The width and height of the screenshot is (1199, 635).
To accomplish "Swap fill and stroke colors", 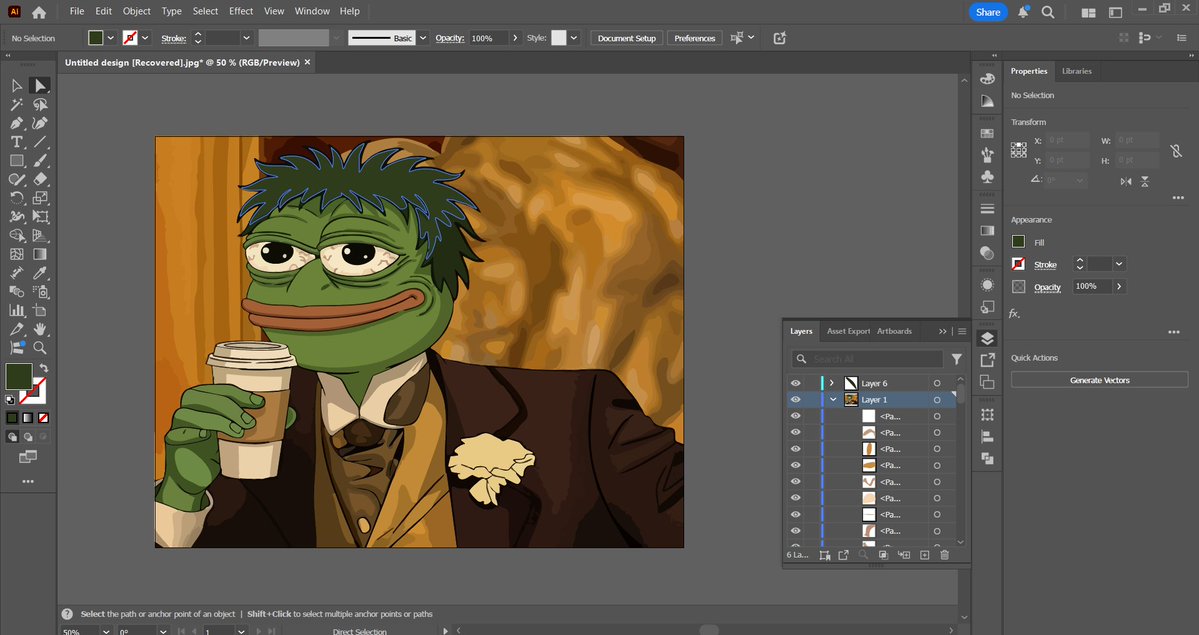I will pos(44,368).
